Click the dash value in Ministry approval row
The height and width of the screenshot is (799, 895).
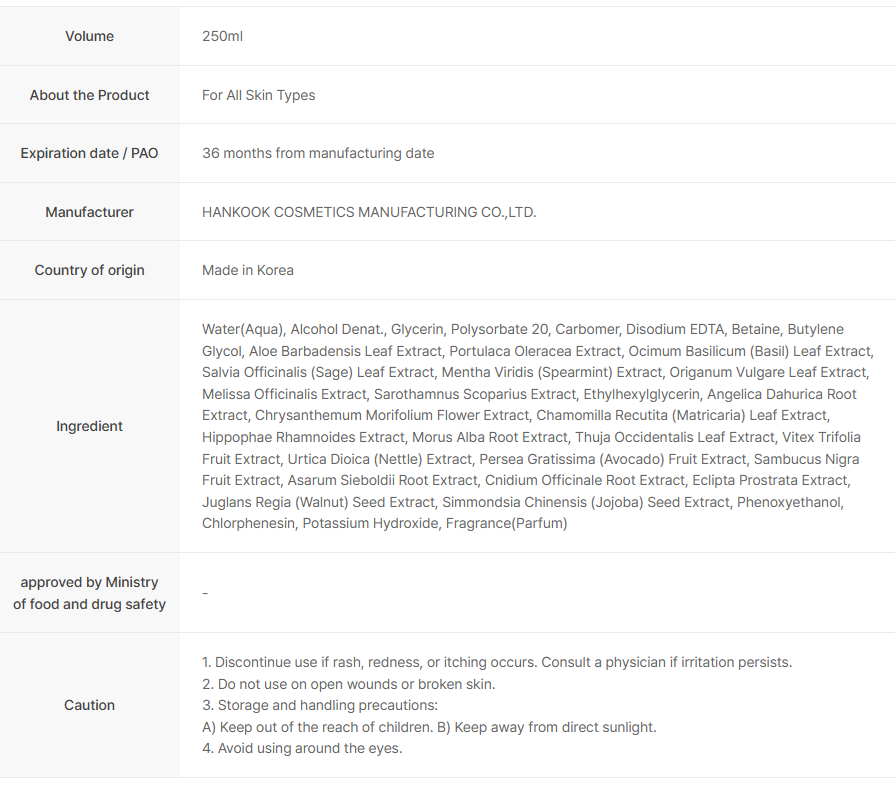coord(205,593)
